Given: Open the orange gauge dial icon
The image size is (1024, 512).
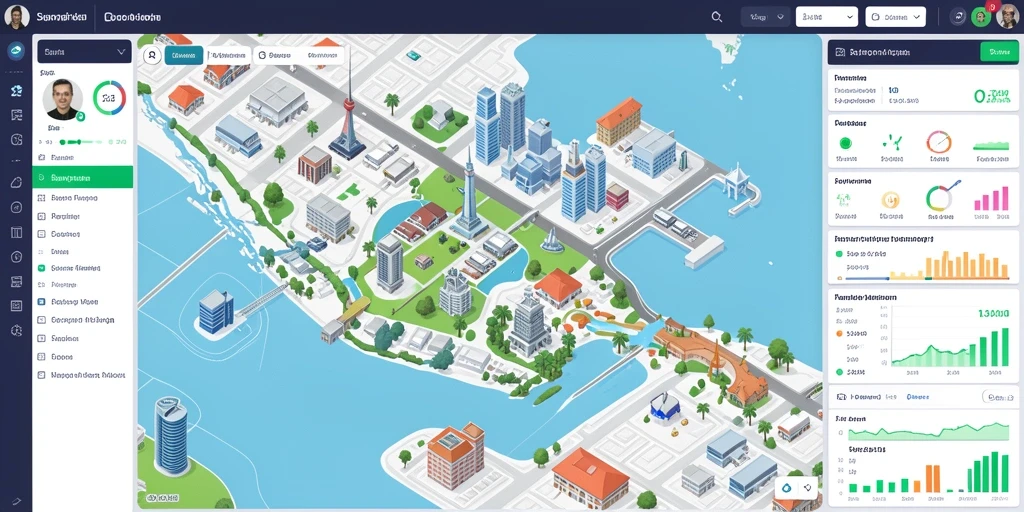Looking at the screenshot, I should (938, 141).
